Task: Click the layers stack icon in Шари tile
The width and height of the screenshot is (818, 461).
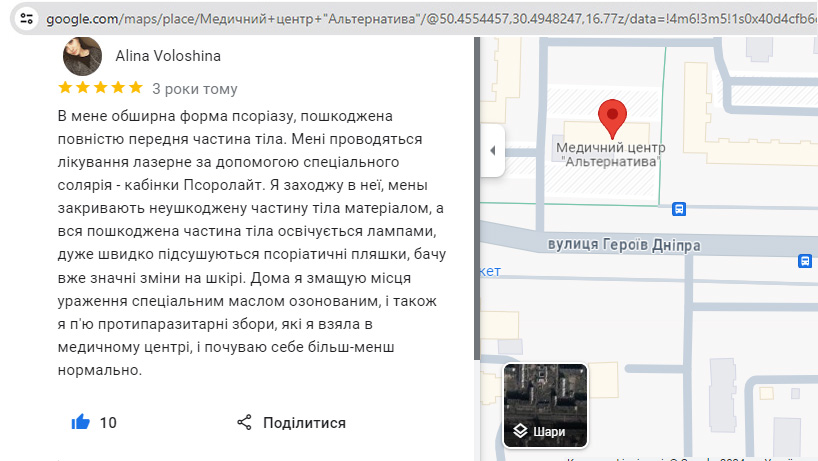Action: click(x=520, y=432)
